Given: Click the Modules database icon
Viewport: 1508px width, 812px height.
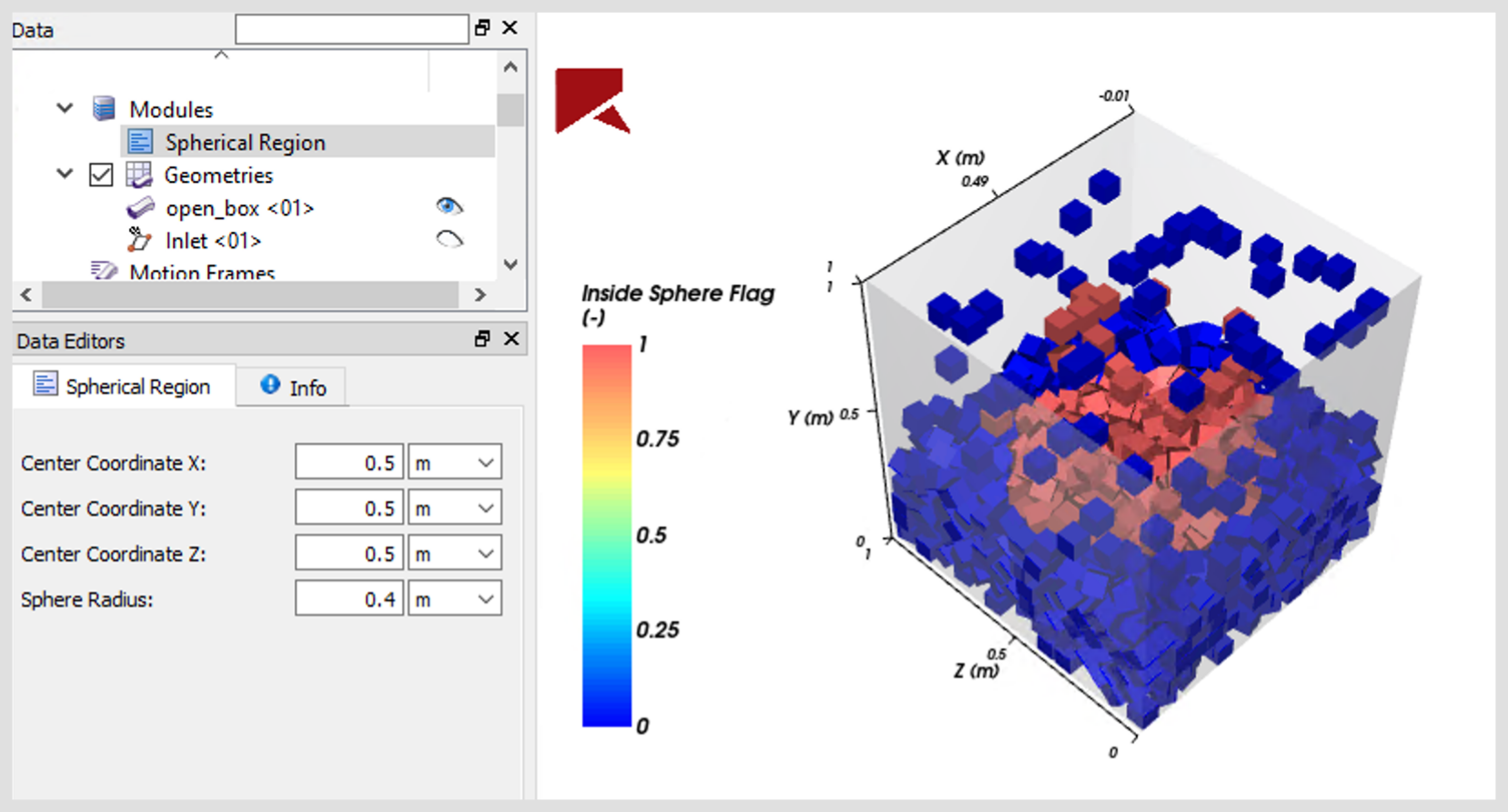Looking at the screenshot, I should (x=104, y=109).
